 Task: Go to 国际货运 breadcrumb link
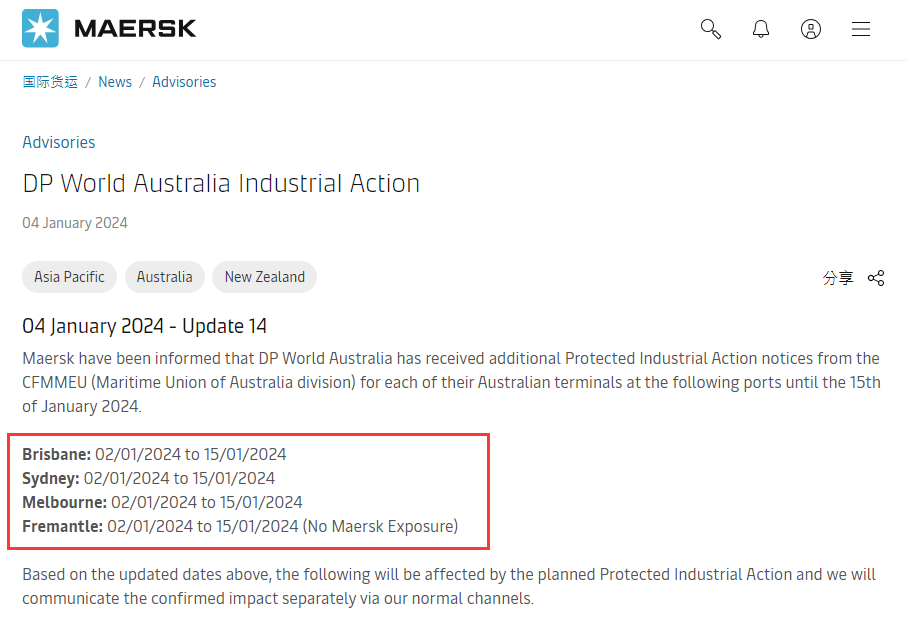point(50,82)
